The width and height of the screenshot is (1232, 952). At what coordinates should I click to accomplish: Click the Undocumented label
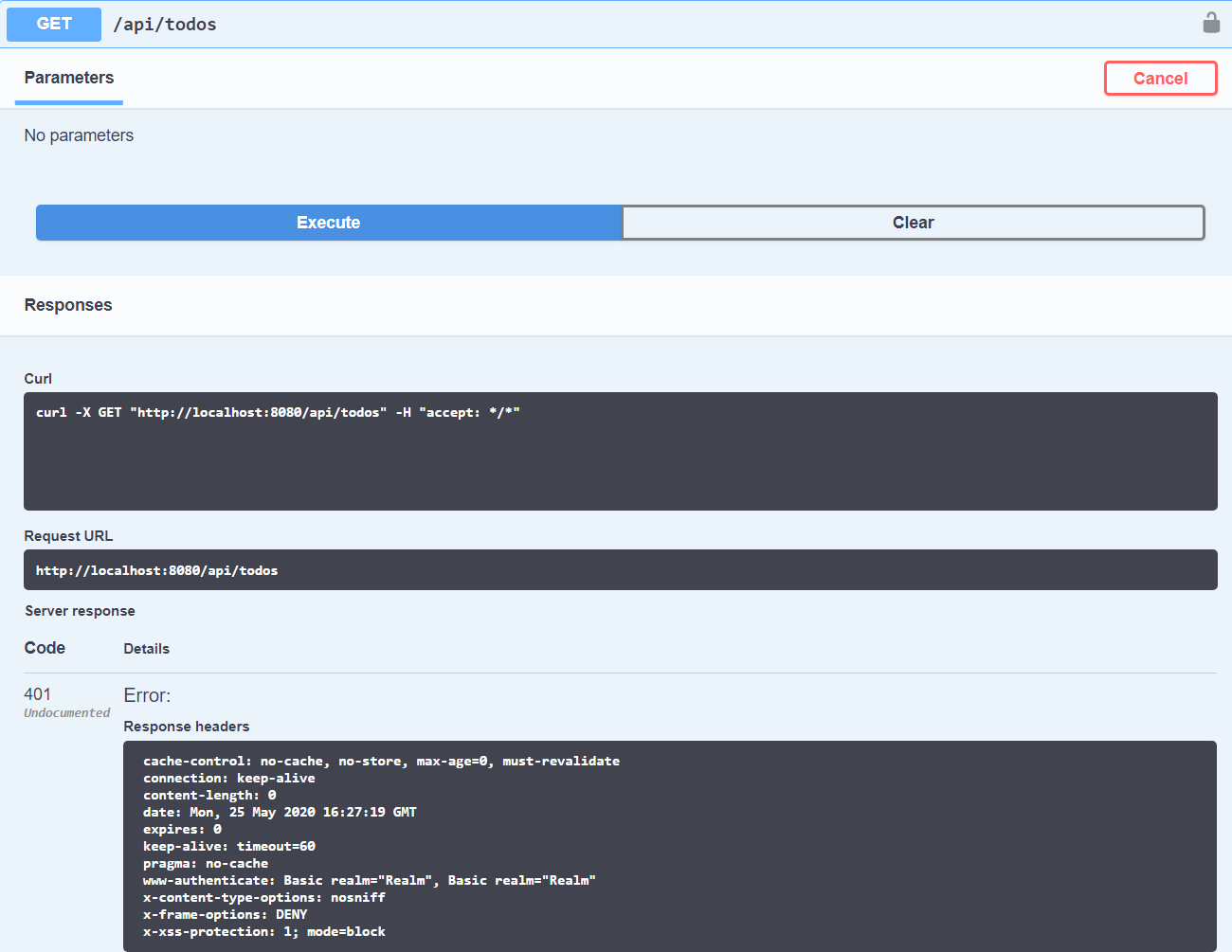point(67,713)
